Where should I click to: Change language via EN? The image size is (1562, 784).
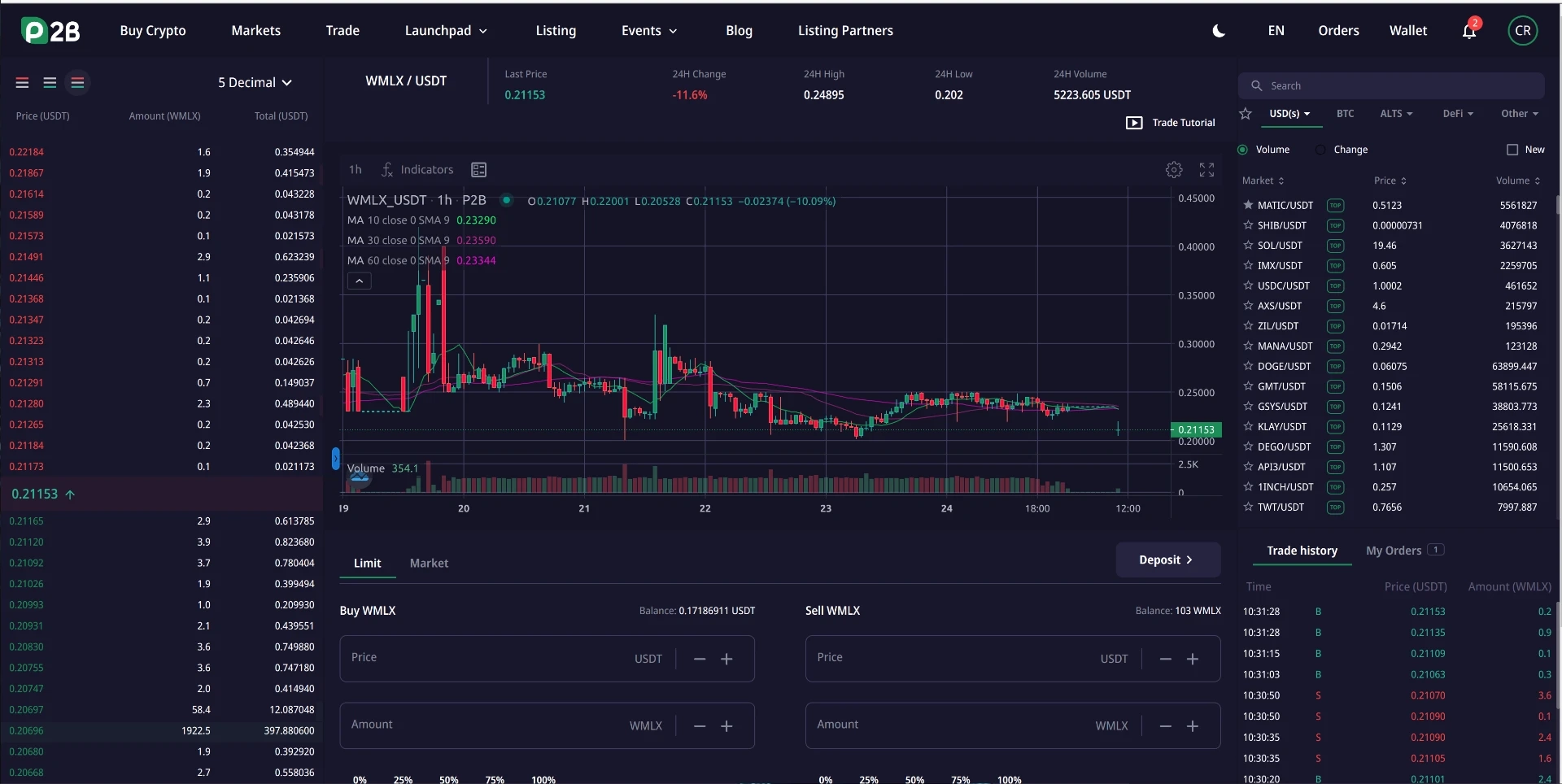[x=1276, y=31]
